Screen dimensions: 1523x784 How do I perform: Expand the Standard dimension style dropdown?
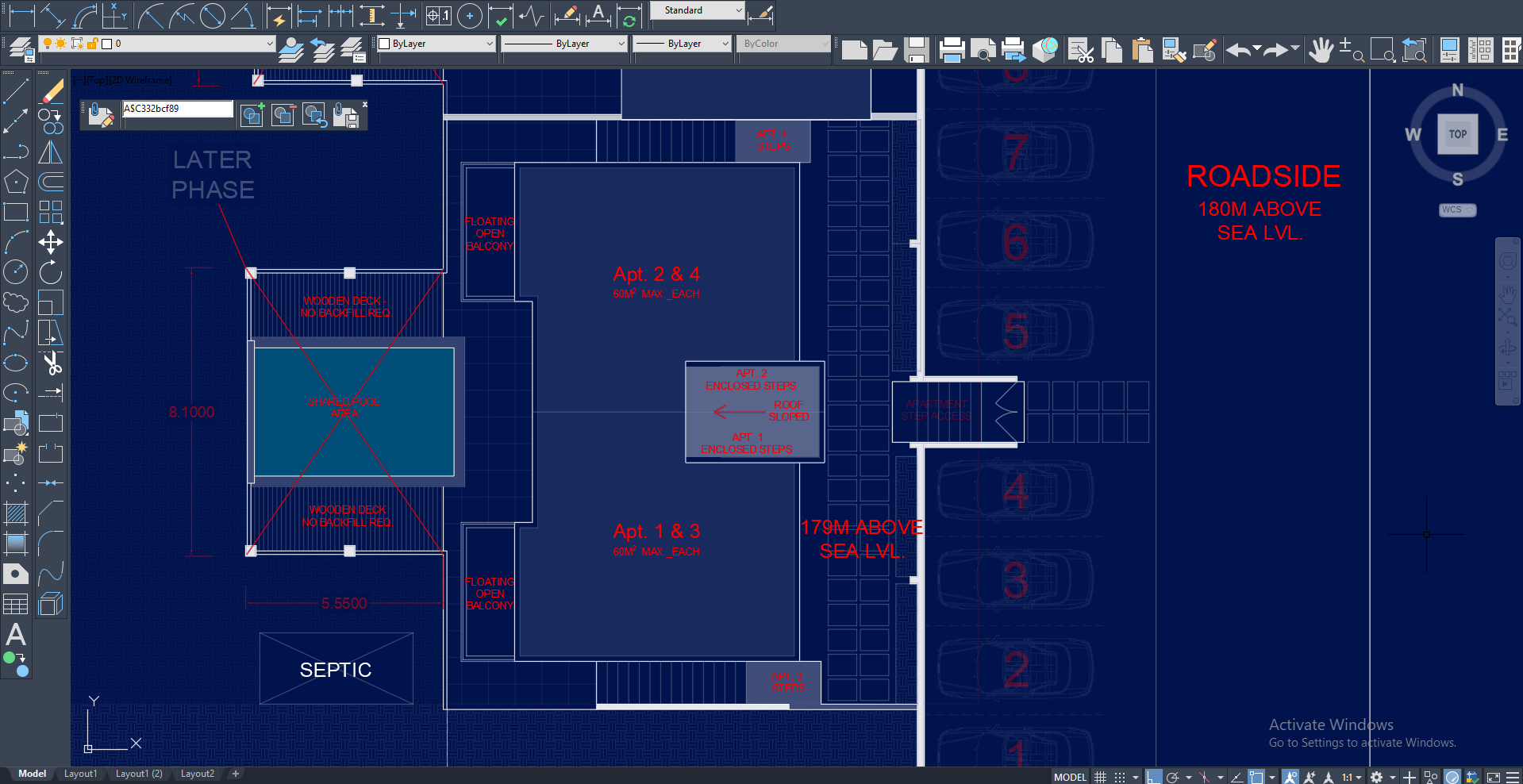click(739, 10)
